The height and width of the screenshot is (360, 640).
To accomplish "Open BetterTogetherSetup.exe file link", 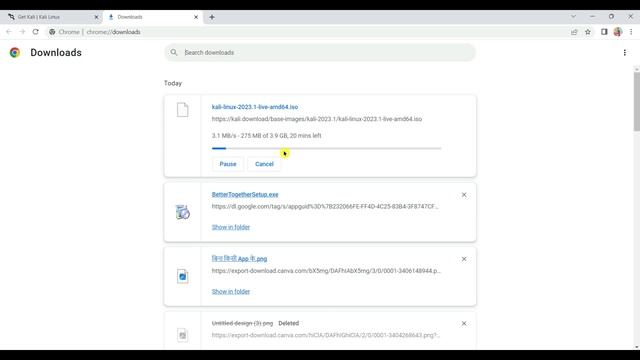I will (x=245, y=195).
